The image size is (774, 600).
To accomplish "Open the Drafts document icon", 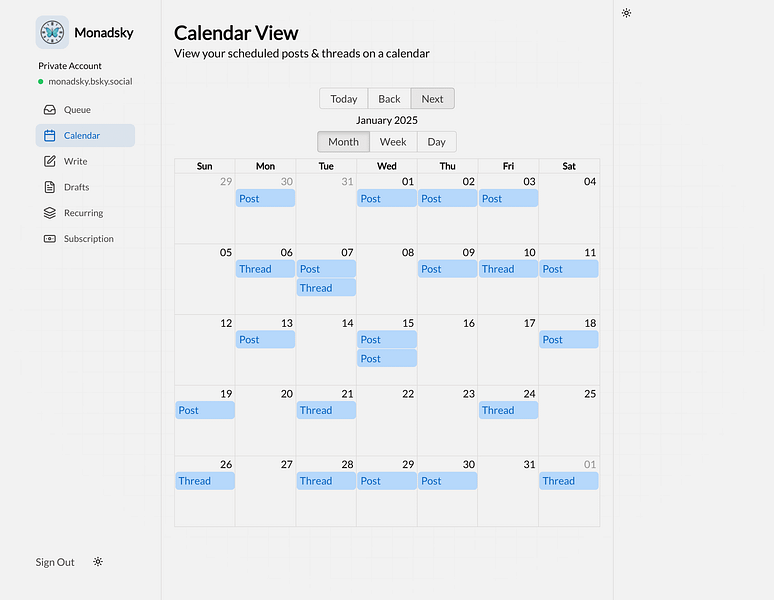I will click(x=50, y=187).
